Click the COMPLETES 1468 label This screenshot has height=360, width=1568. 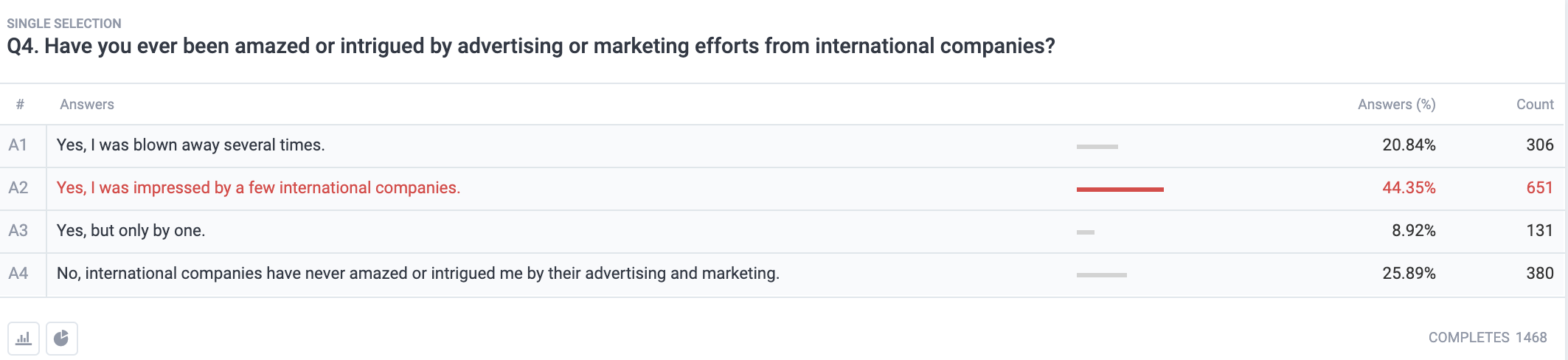pyautogui.click(x=1488, y=337)
